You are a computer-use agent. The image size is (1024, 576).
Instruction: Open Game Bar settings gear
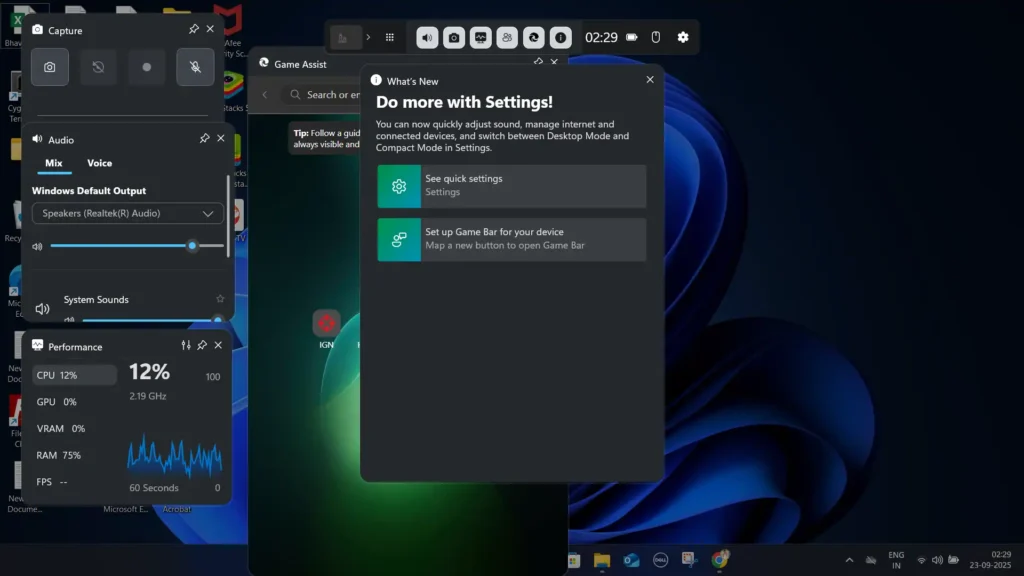click(x=683, y=37)
